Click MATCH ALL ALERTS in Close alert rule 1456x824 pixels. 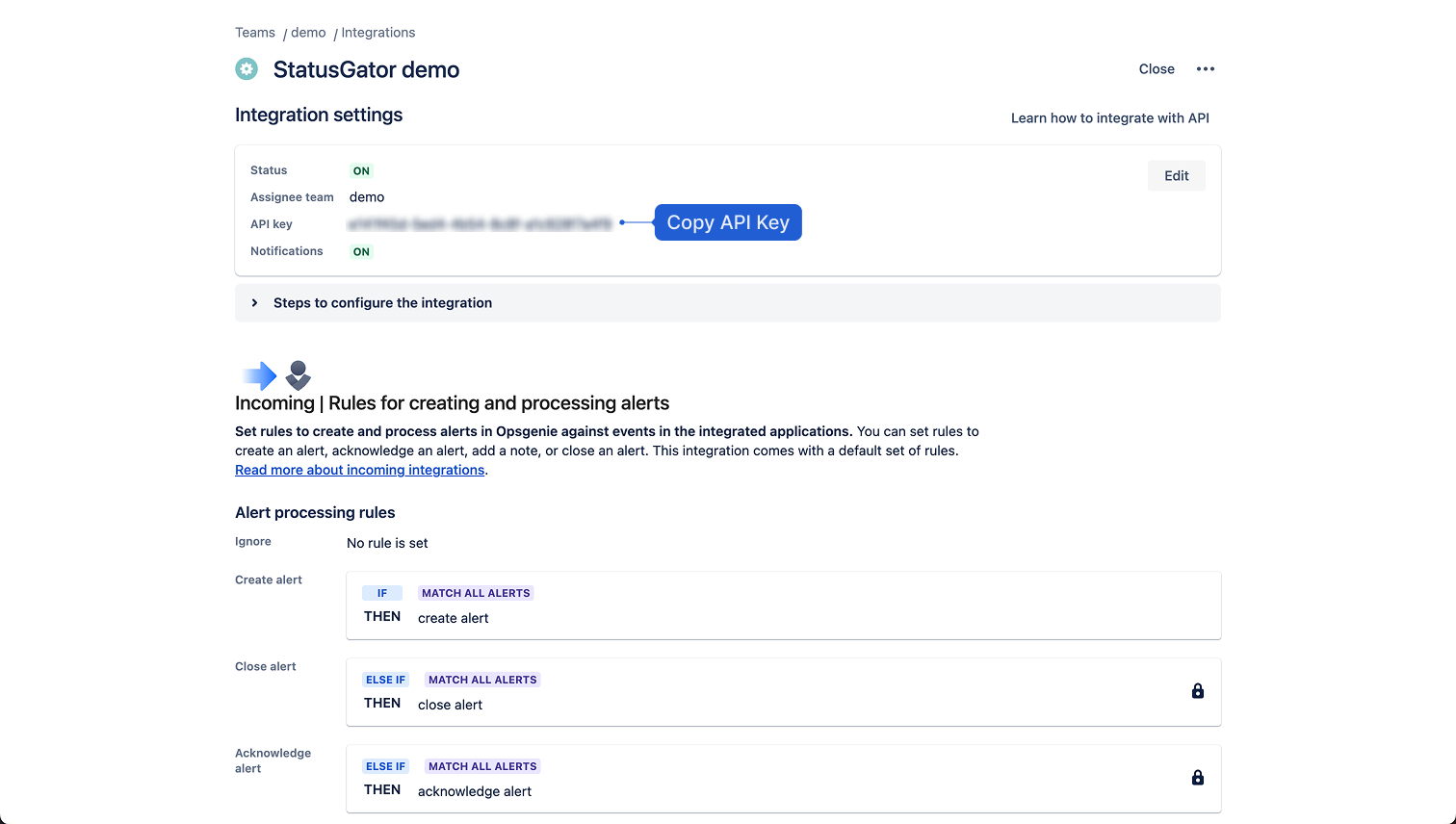point(482,680)
